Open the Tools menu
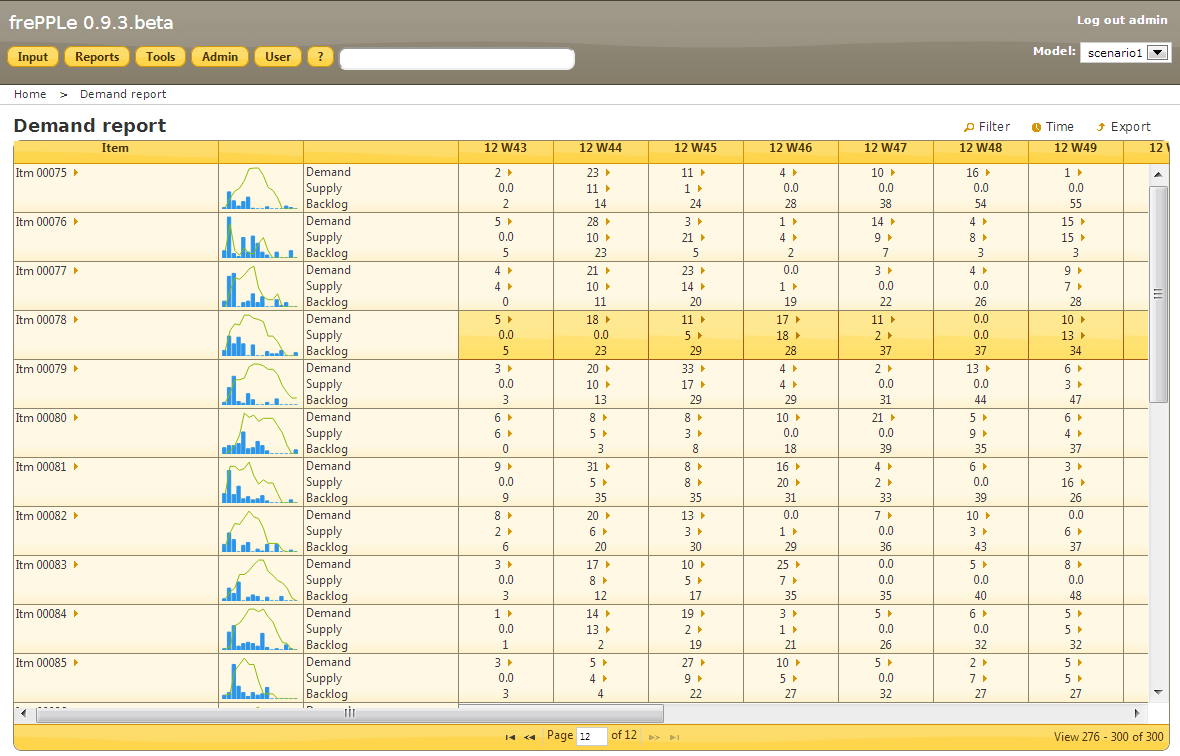This screenshot has height=756, width=1180. click(x=160, y=57)
